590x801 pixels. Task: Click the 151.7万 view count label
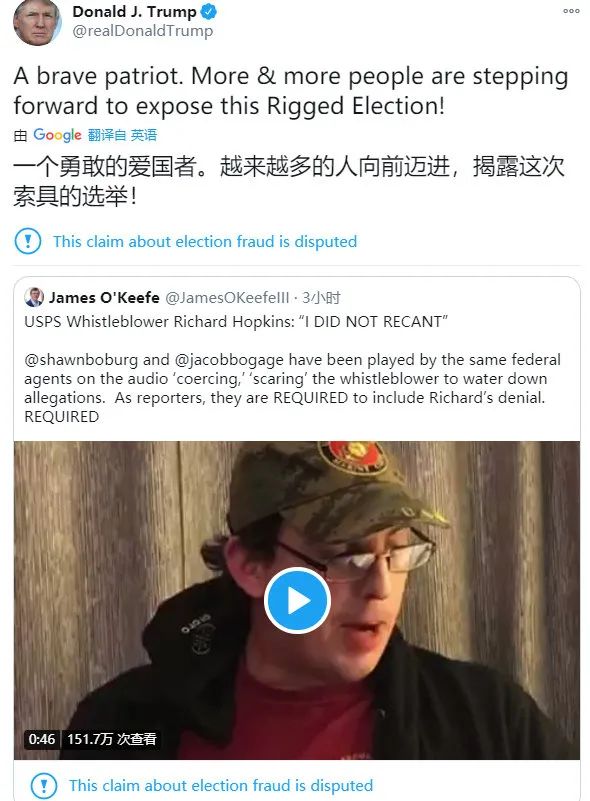pos(111,739)
